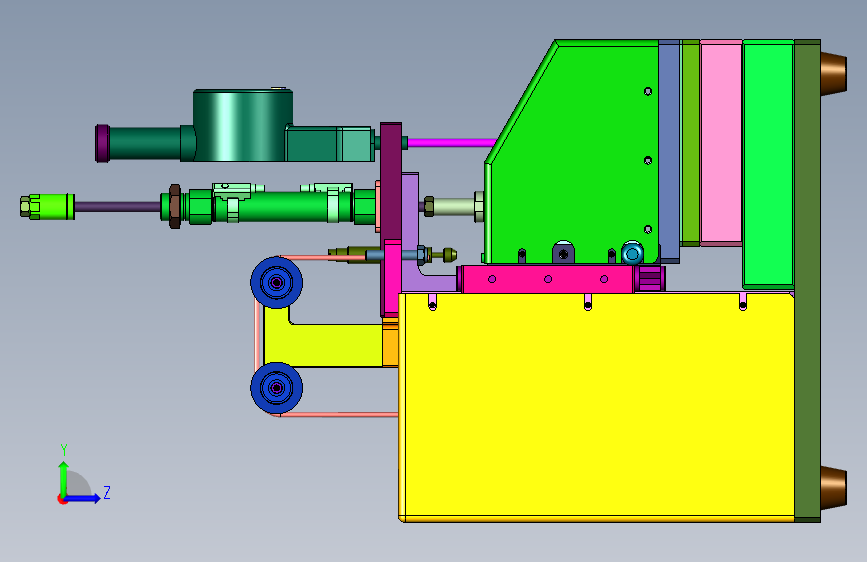Click the blue Z axis arrow
Image resolution: width=867 pixels, height=562 pixels.
(82, 498)
